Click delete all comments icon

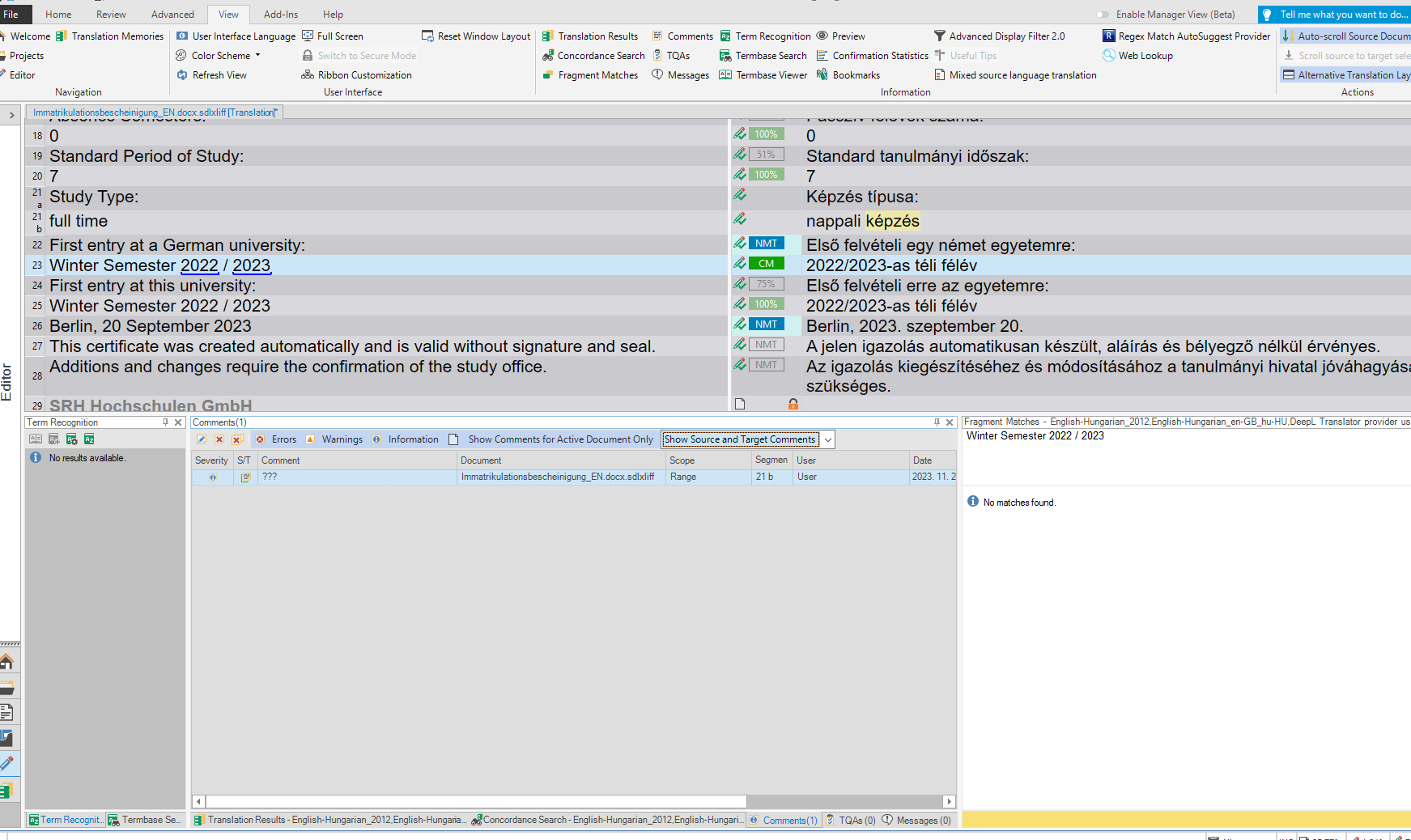237,439
